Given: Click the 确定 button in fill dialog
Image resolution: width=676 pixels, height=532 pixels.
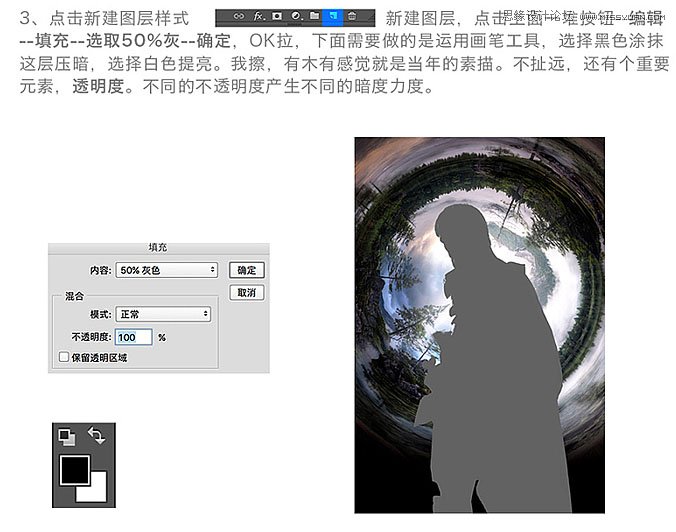Looking at the screenshot, I should [x=247, y=270].
